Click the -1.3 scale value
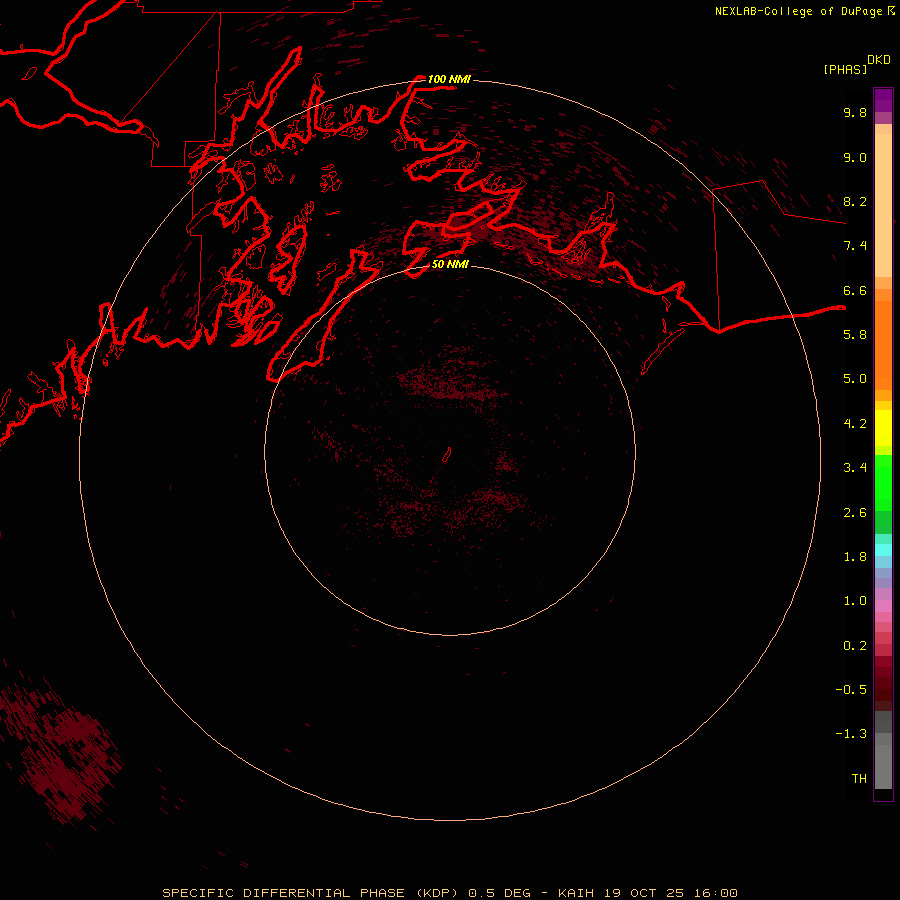 click(x=851, y=734)
